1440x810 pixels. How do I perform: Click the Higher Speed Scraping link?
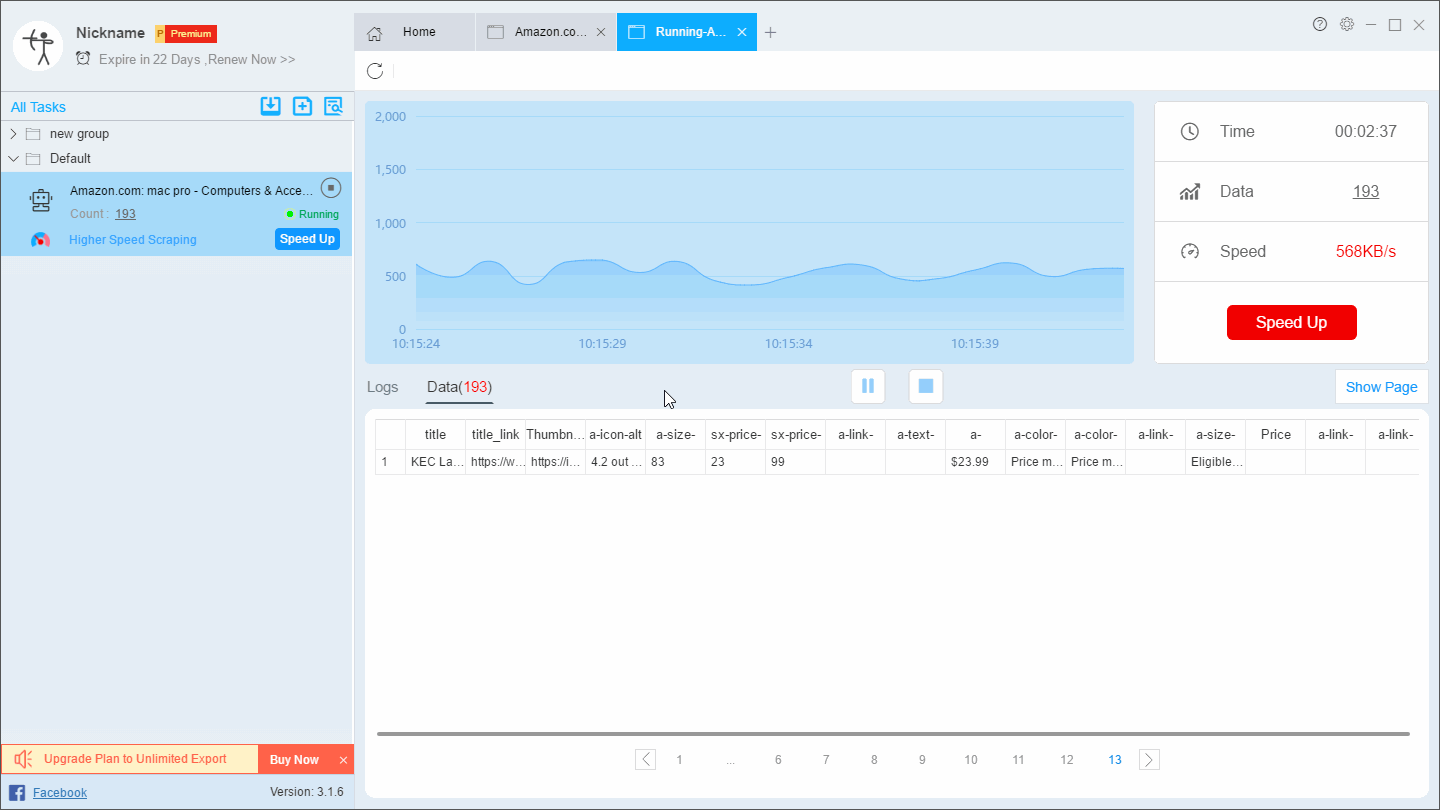(133, 240)
